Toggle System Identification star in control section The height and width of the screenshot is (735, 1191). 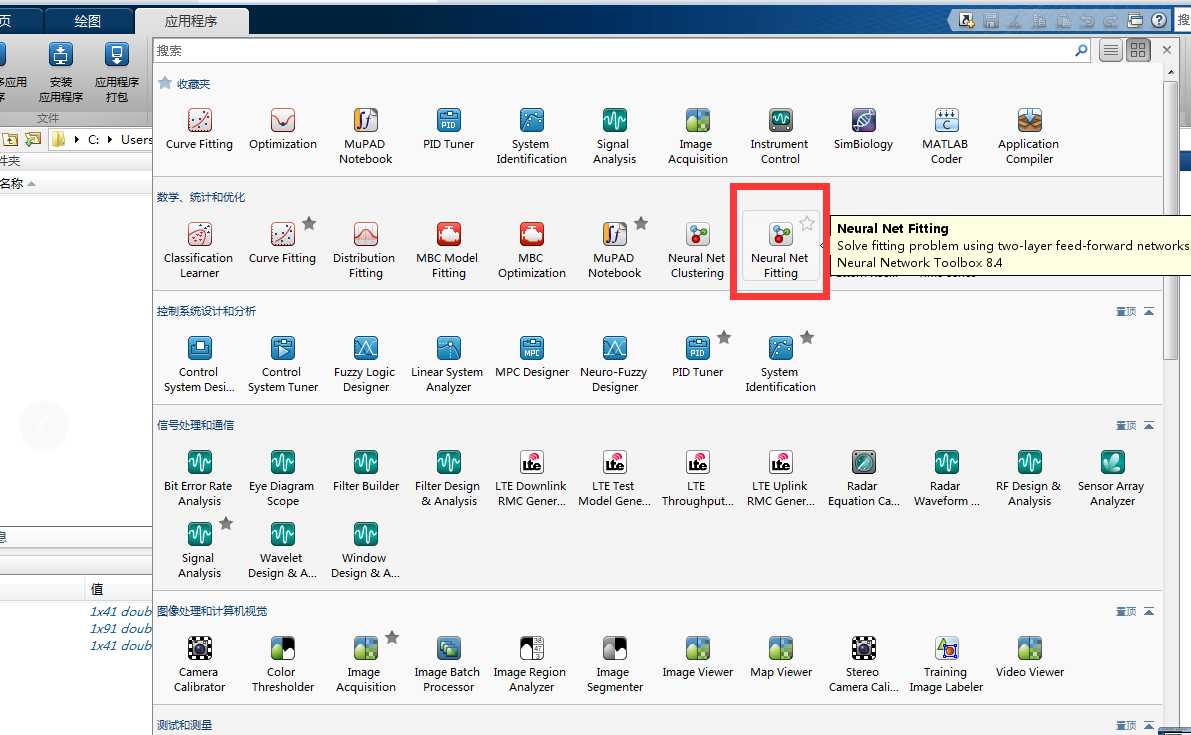tap(807, 337)
